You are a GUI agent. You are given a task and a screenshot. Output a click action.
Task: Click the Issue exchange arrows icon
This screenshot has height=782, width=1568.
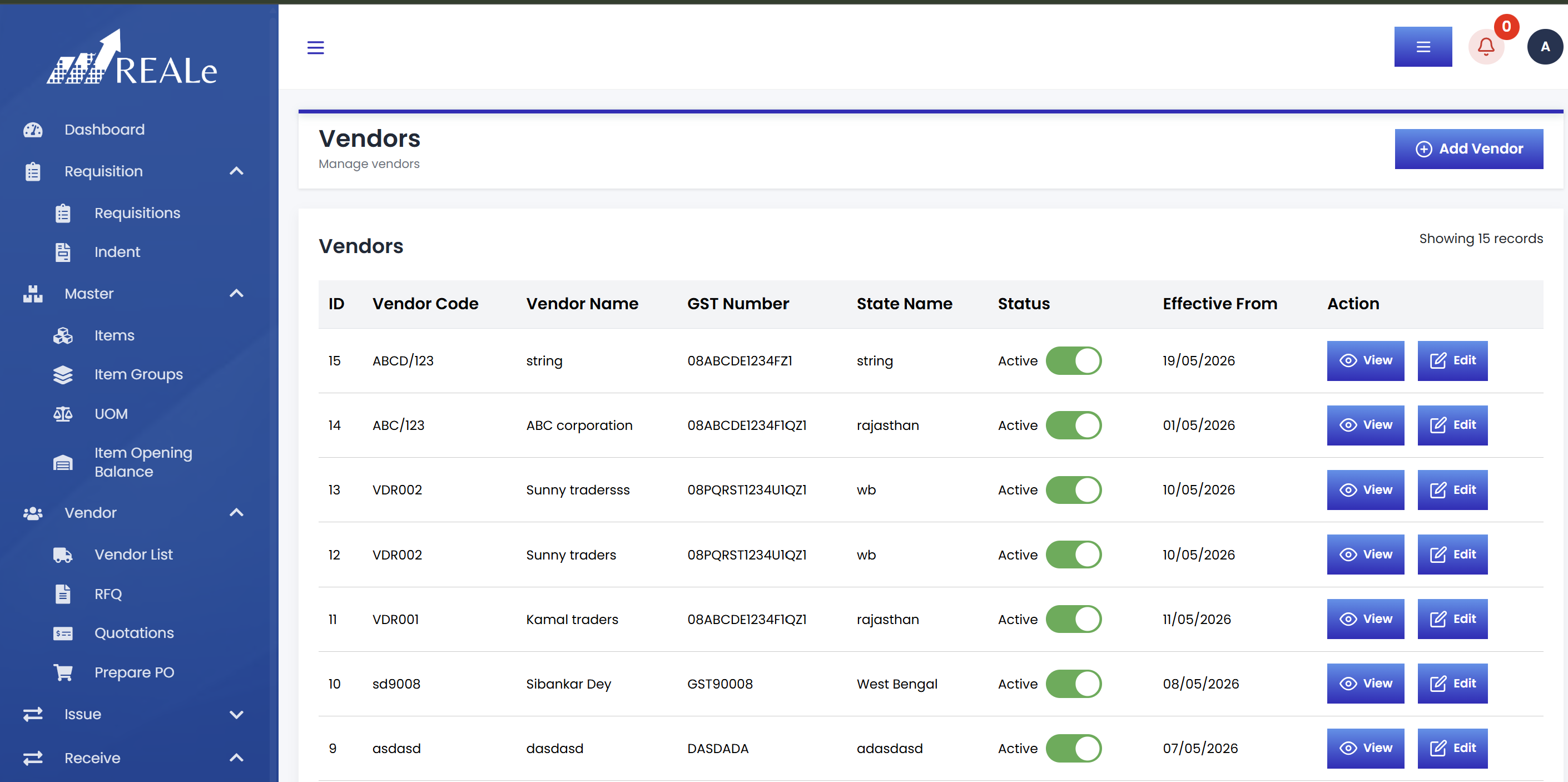coord(33,714)
